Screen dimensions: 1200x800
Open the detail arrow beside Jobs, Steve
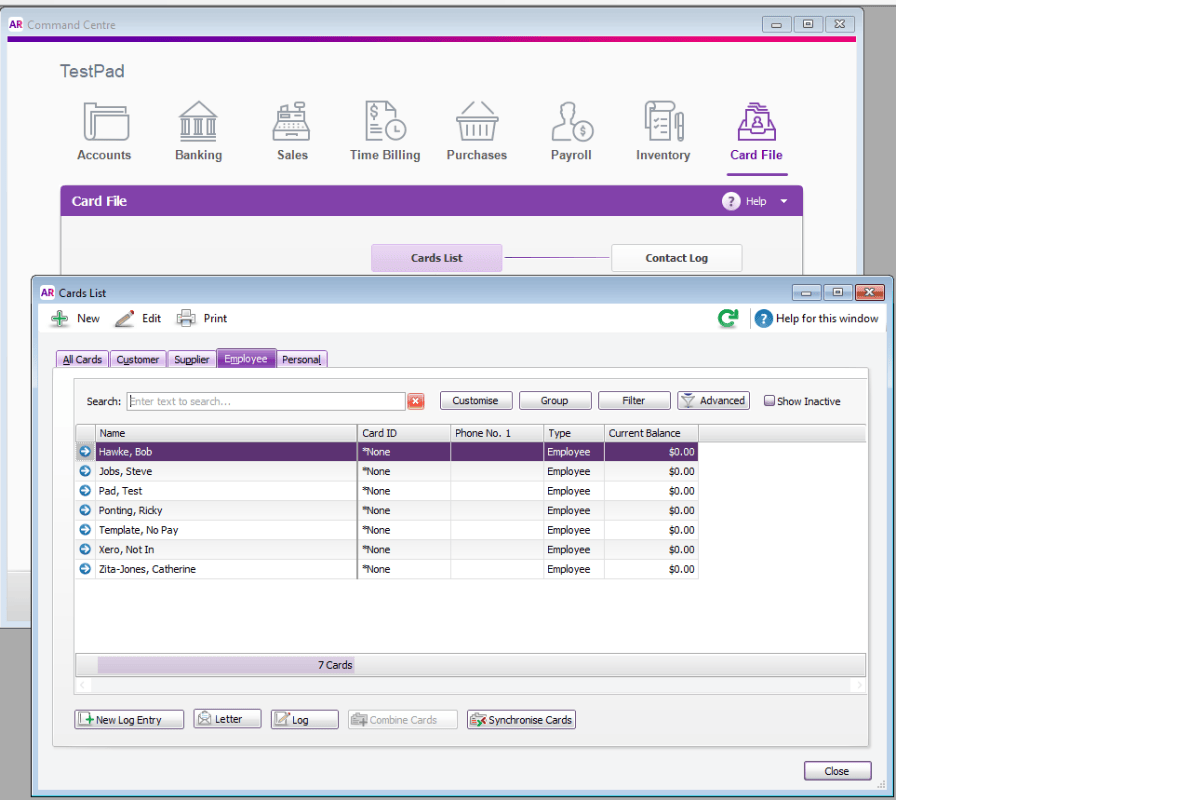[x=84, y=471]
